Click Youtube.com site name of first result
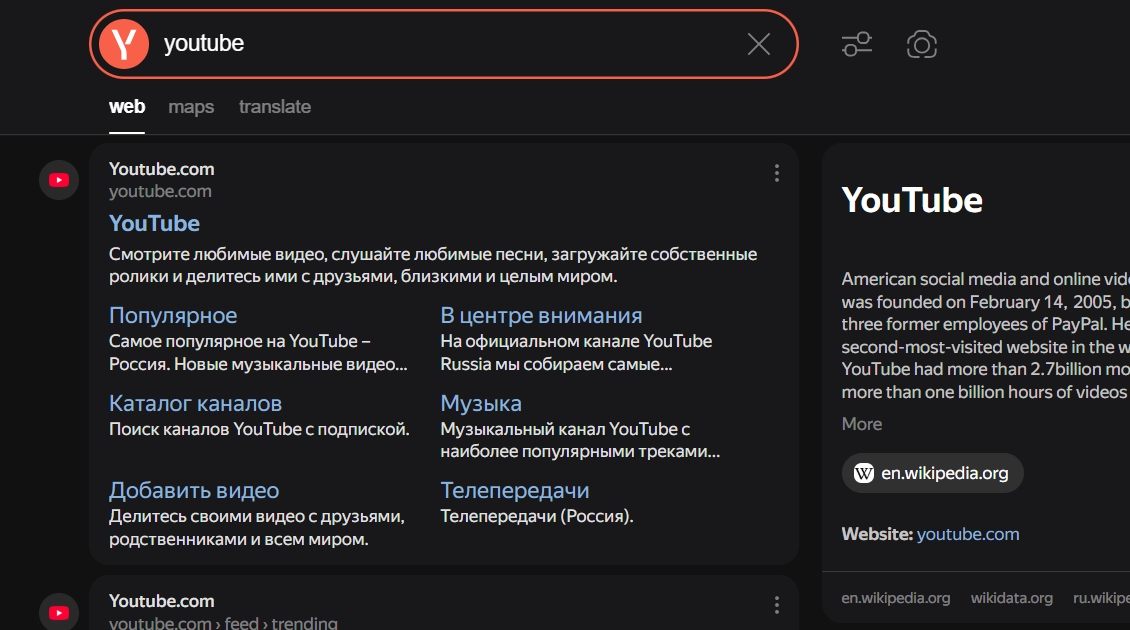 pyautogui.click(x=161, y=169)
